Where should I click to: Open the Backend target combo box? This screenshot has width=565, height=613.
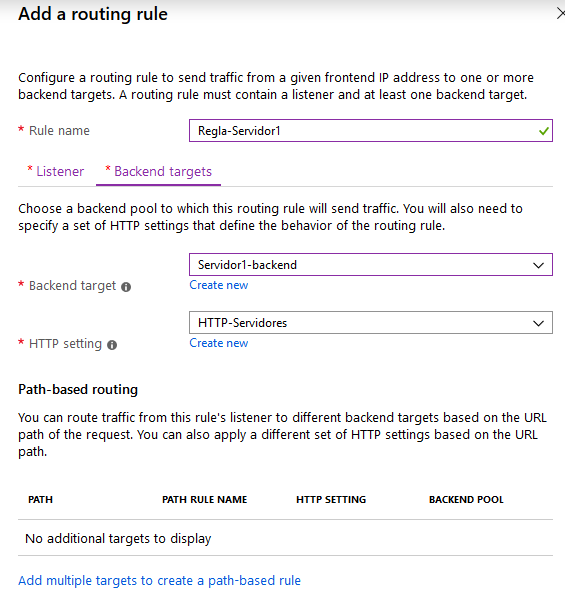coord(371,265)
